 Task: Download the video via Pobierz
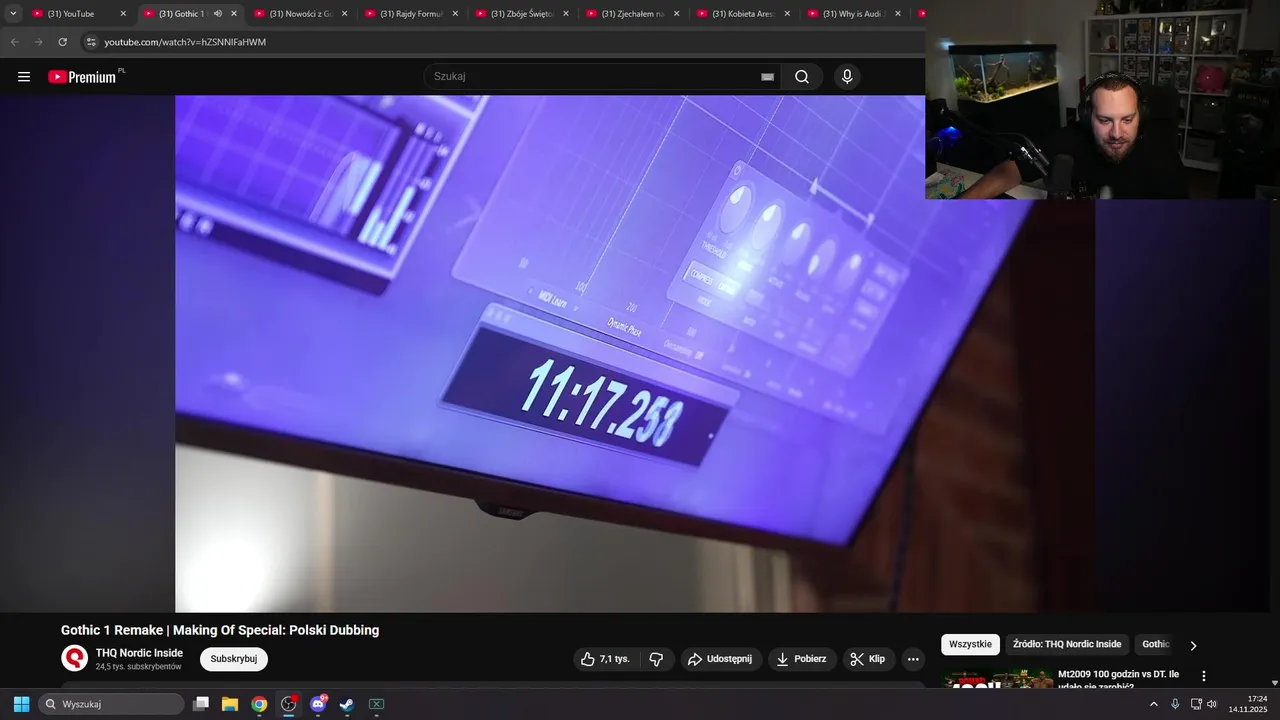802,659
